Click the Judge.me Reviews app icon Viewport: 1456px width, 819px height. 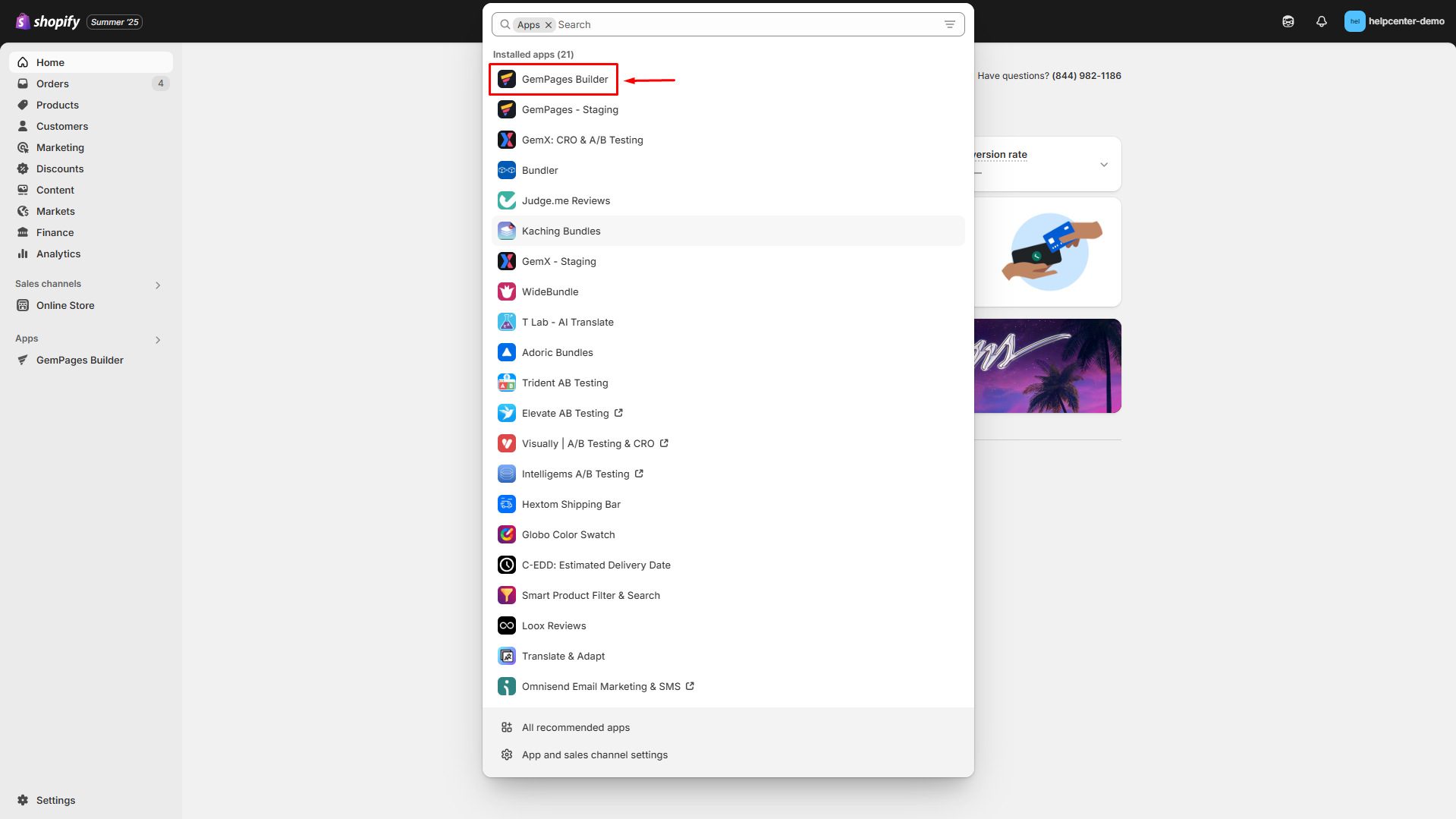[x=507, y=200]
